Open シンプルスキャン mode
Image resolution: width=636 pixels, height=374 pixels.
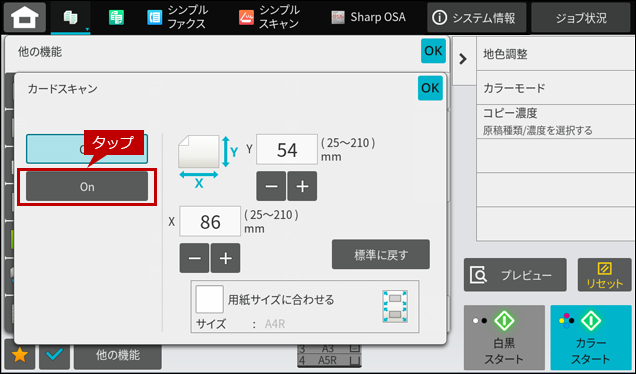(x=269, y=17)
